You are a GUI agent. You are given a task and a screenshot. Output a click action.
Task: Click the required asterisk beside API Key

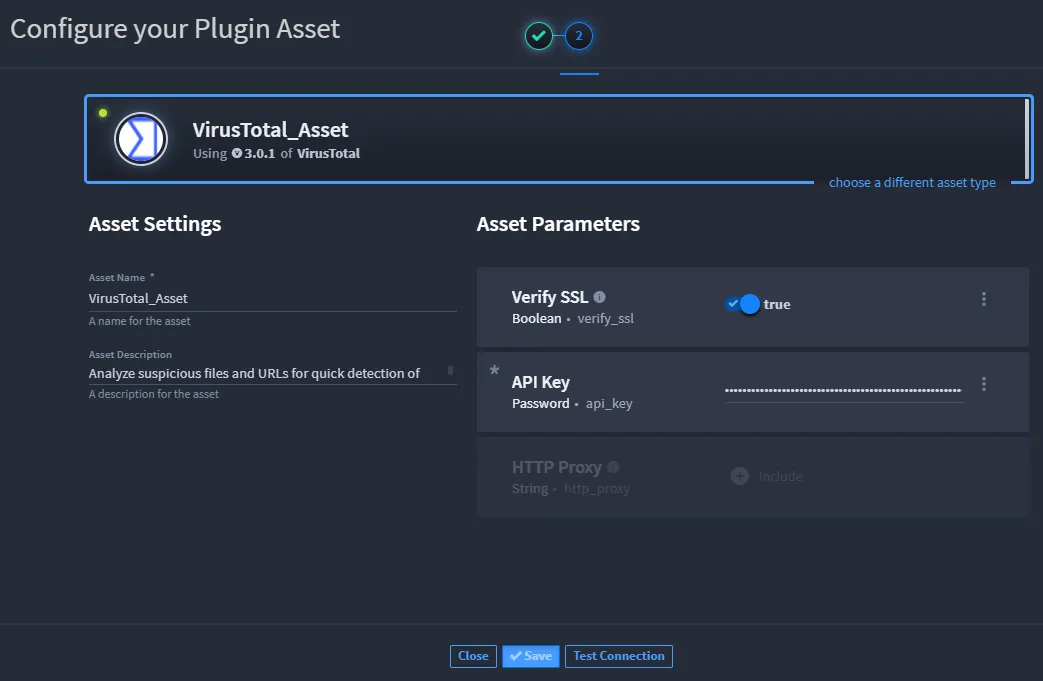coord(494,370)
